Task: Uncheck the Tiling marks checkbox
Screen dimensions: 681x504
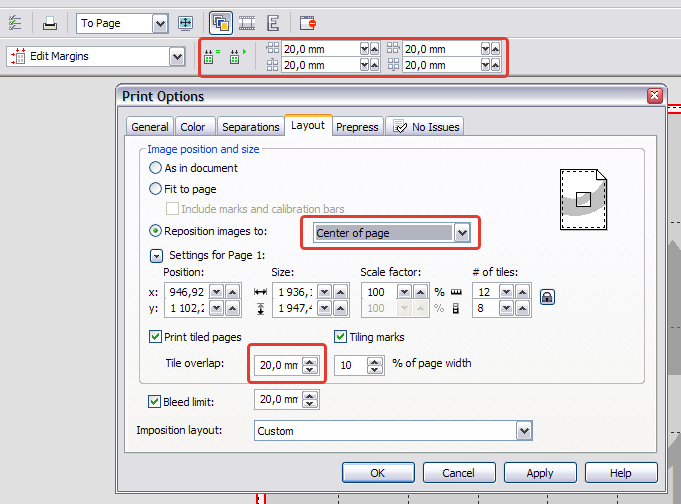Action: [x=340, y=337]
